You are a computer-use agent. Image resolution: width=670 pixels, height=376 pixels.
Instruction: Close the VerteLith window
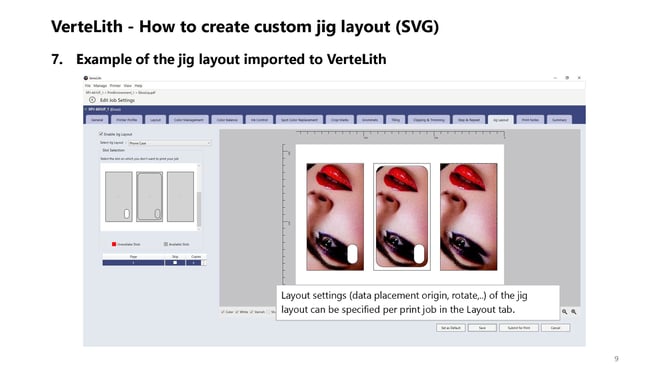579,78
